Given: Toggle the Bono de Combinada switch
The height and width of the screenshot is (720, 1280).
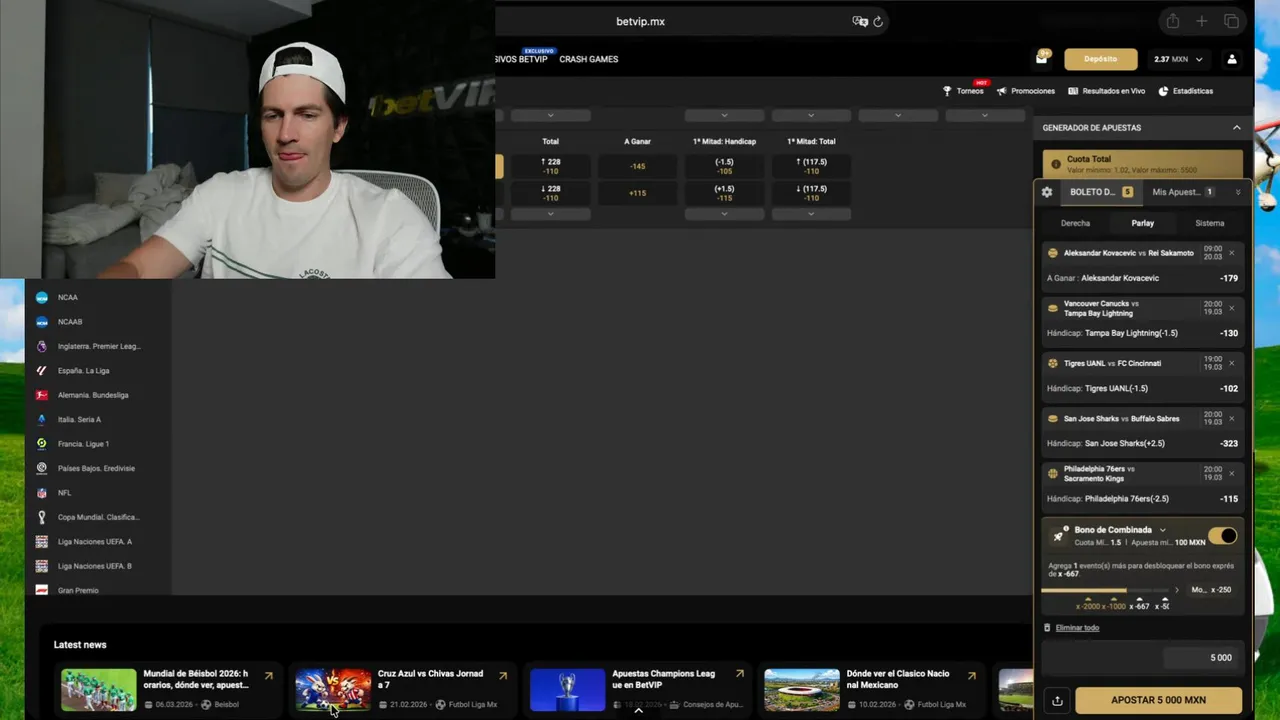Looking at the screenshot, I should pos(1222,536).
